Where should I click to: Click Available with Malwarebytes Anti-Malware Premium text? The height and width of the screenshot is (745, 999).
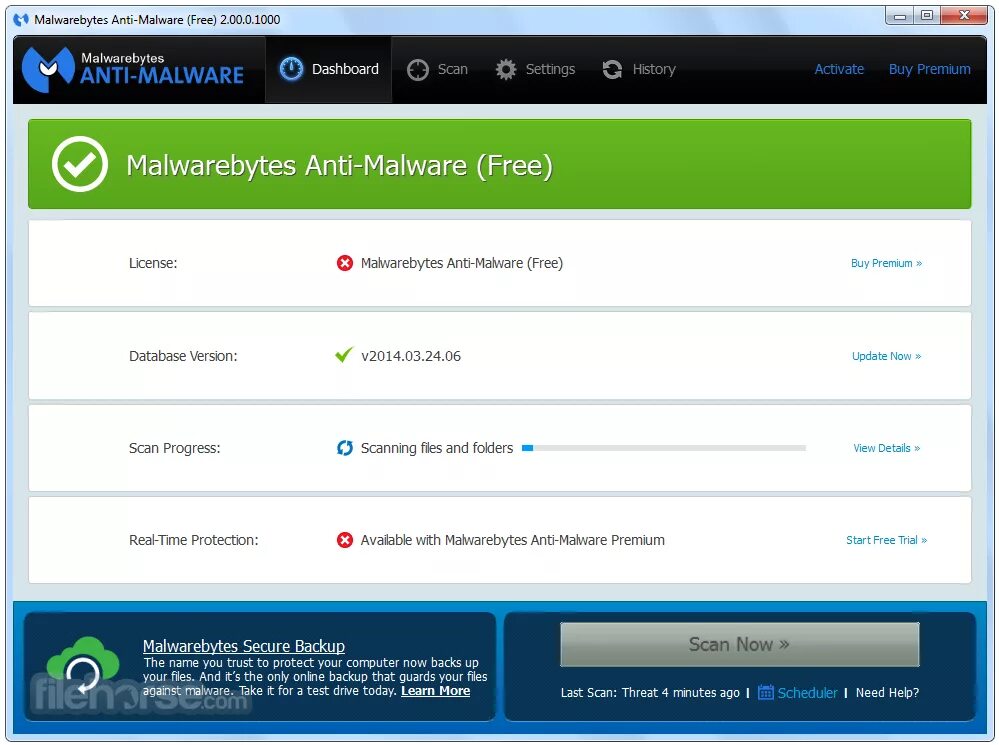512,540
